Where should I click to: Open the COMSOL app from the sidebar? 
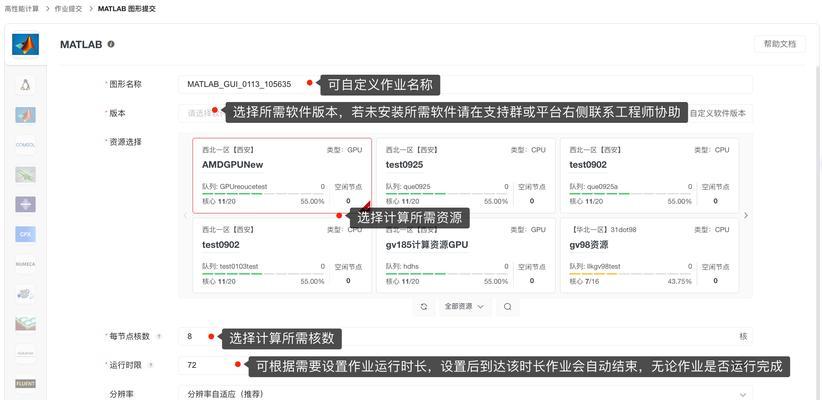click(x=25, y=145)
